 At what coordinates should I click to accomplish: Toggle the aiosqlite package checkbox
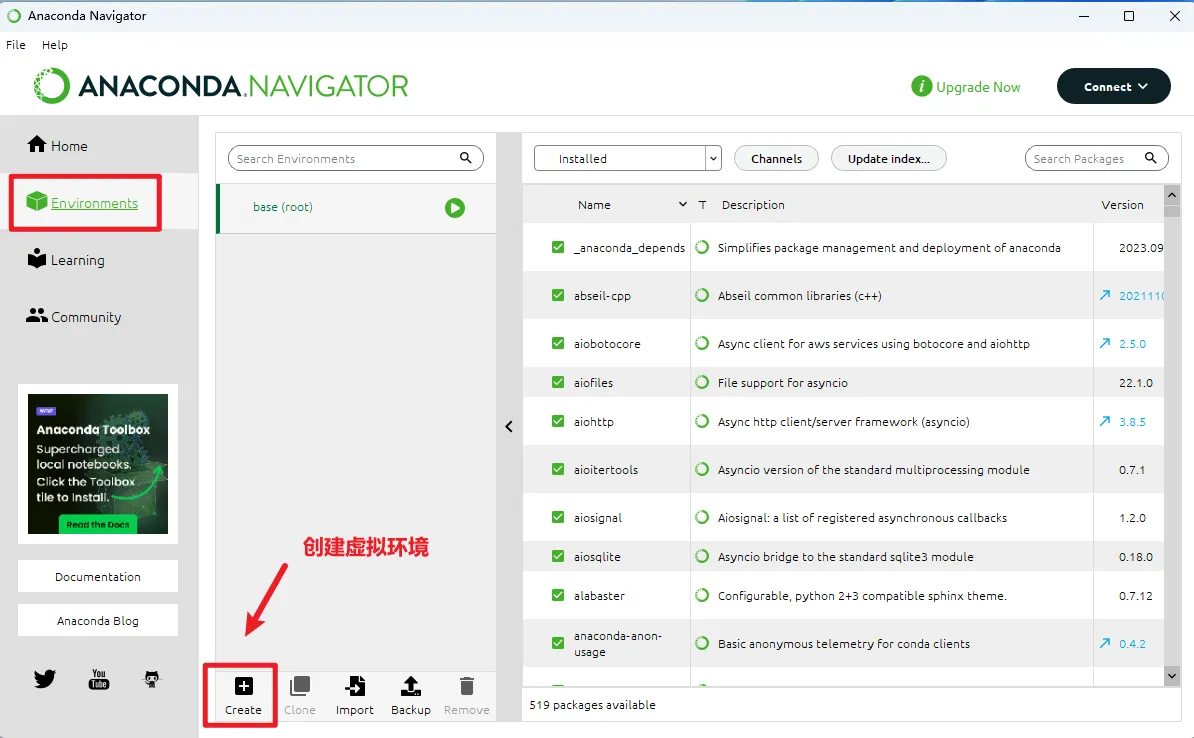(x=558, y=556)
